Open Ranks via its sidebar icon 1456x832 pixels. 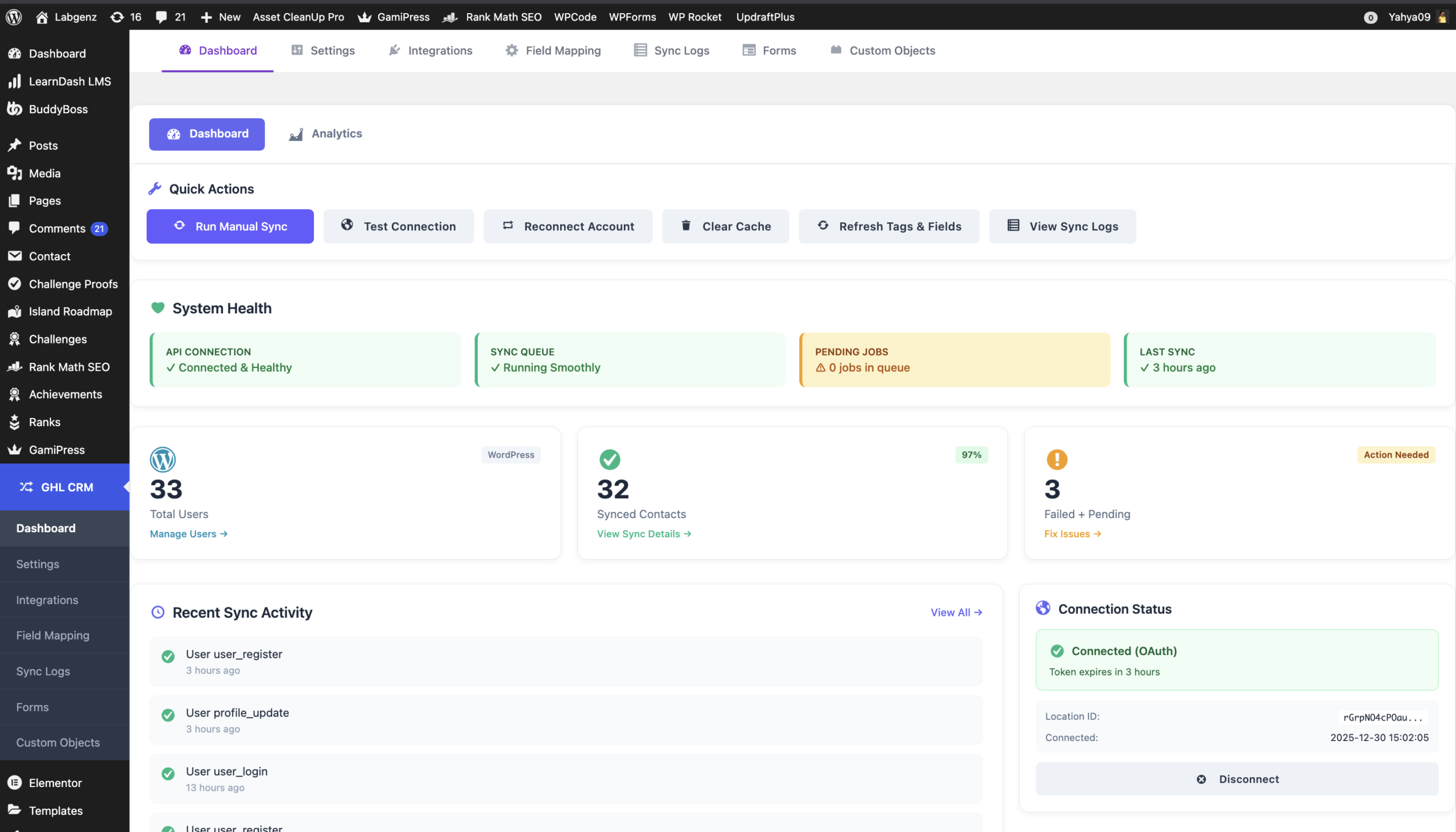tap(14, 422)
